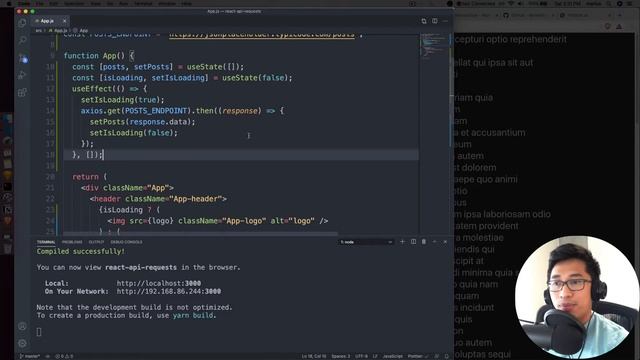This screenshot has height=360, width=640.
Task: Place cursor on 'return (' line
Action: coord(89,177)
